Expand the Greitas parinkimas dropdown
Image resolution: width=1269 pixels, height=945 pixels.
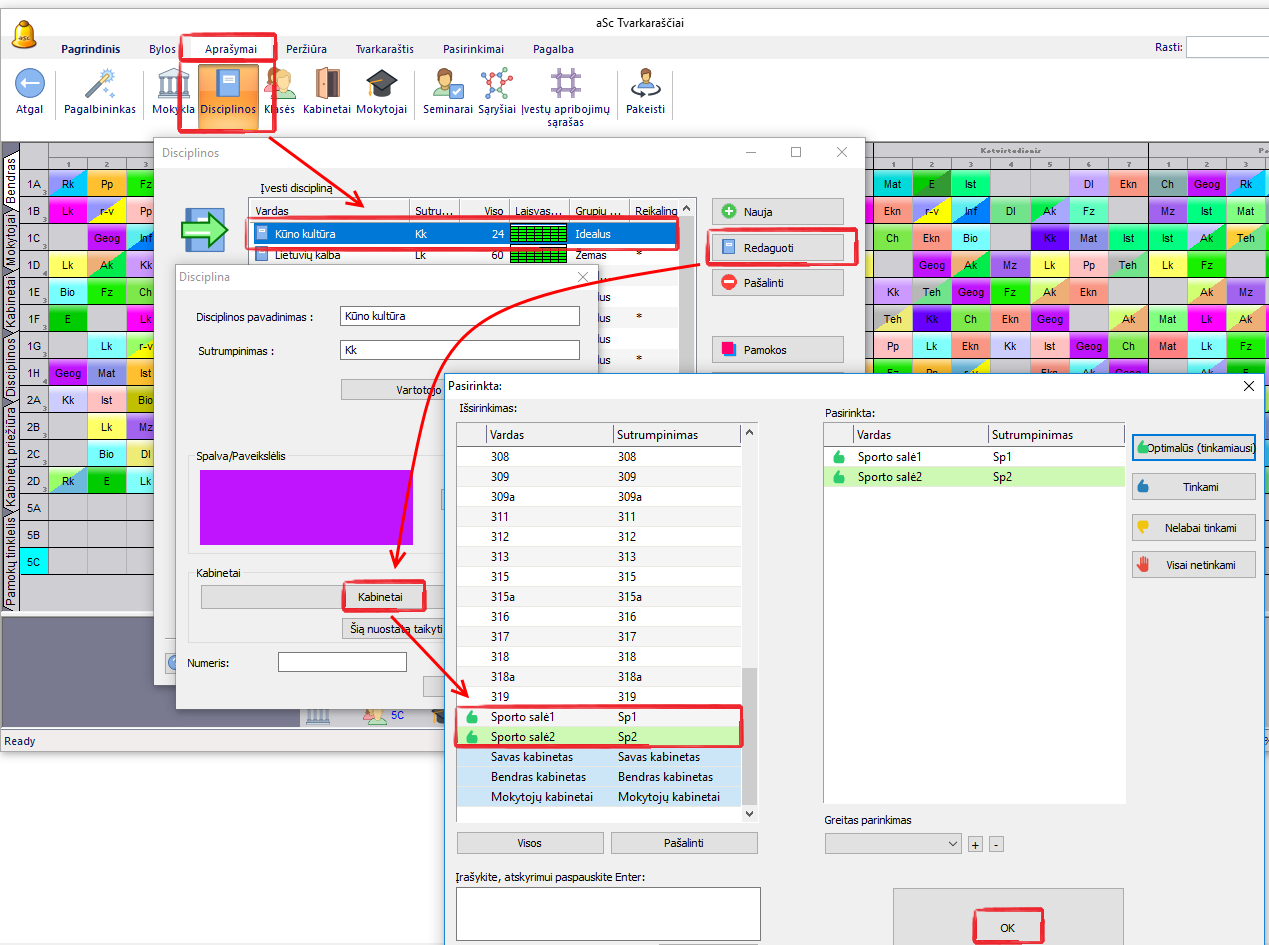point(893,844)
